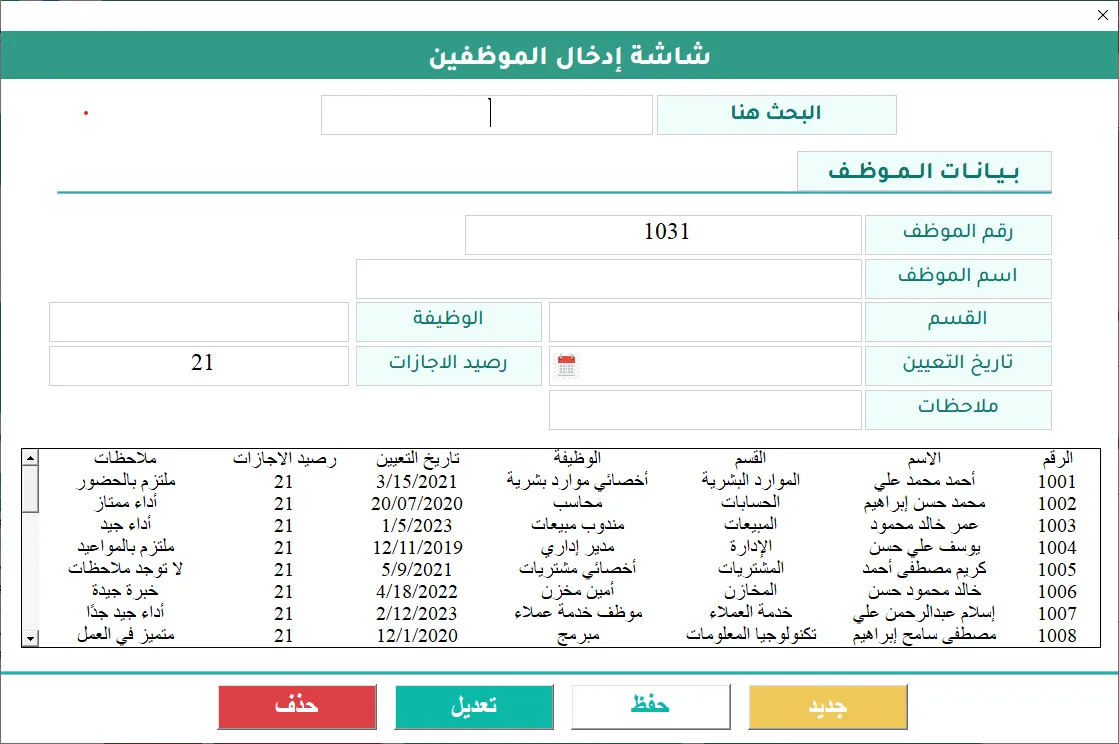Image resolution: width=1119 pixels, height=744 pixels.
Task: Close the employee entry window
Action: coord(1103,15)
